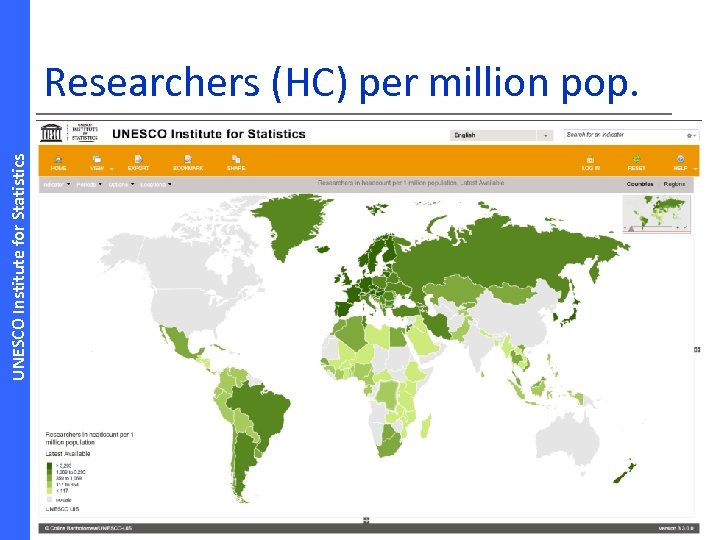Click the copyright UNESCO-UIS footer text
The image size is (720, 540).
(x=88, y=528)
